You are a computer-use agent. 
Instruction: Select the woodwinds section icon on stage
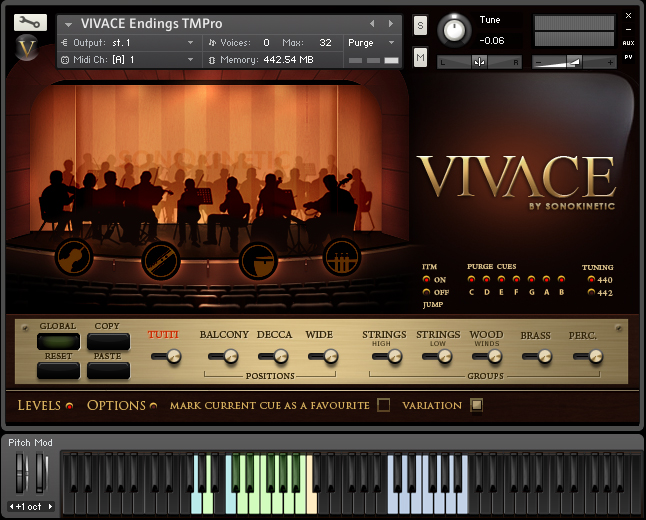(160, 259)
